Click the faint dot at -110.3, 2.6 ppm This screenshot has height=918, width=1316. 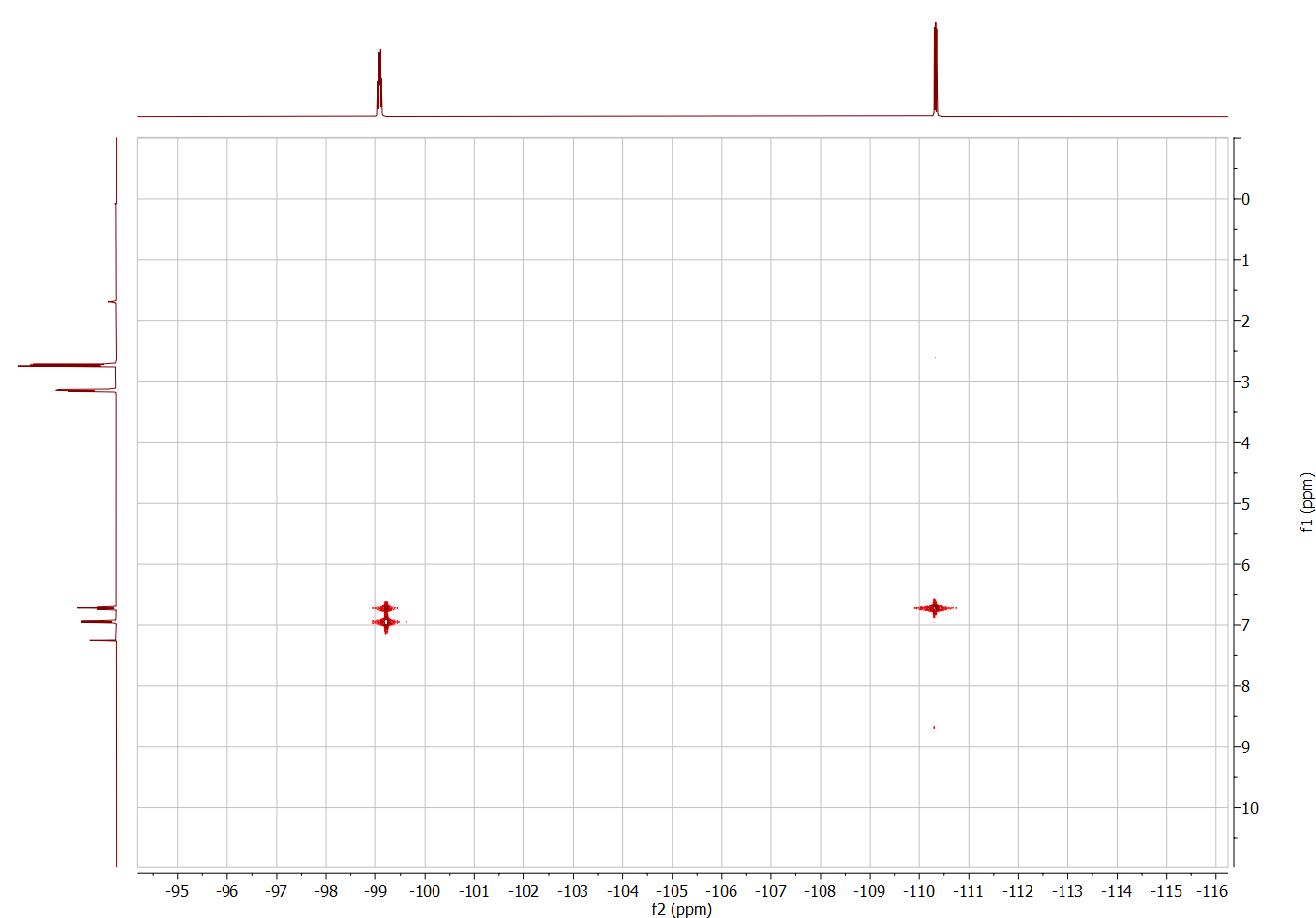tap(935, 357)
